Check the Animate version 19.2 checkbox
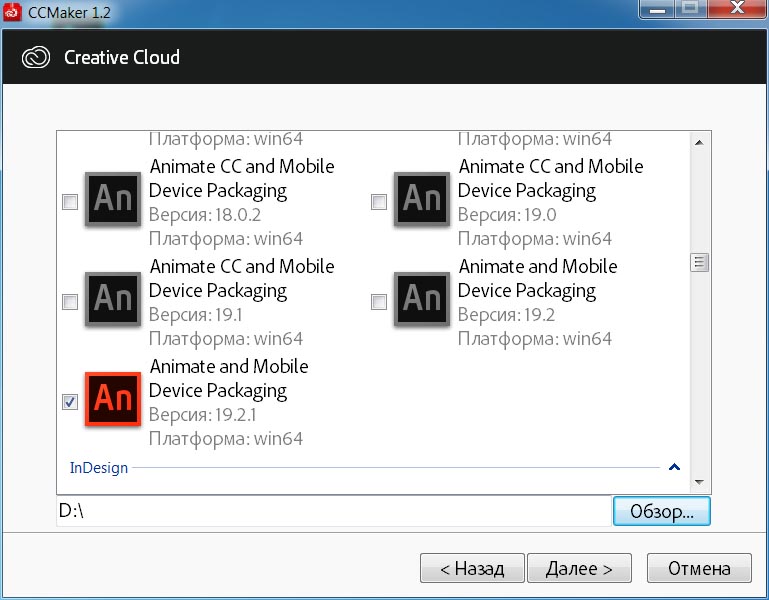 (x=379, y=302)
